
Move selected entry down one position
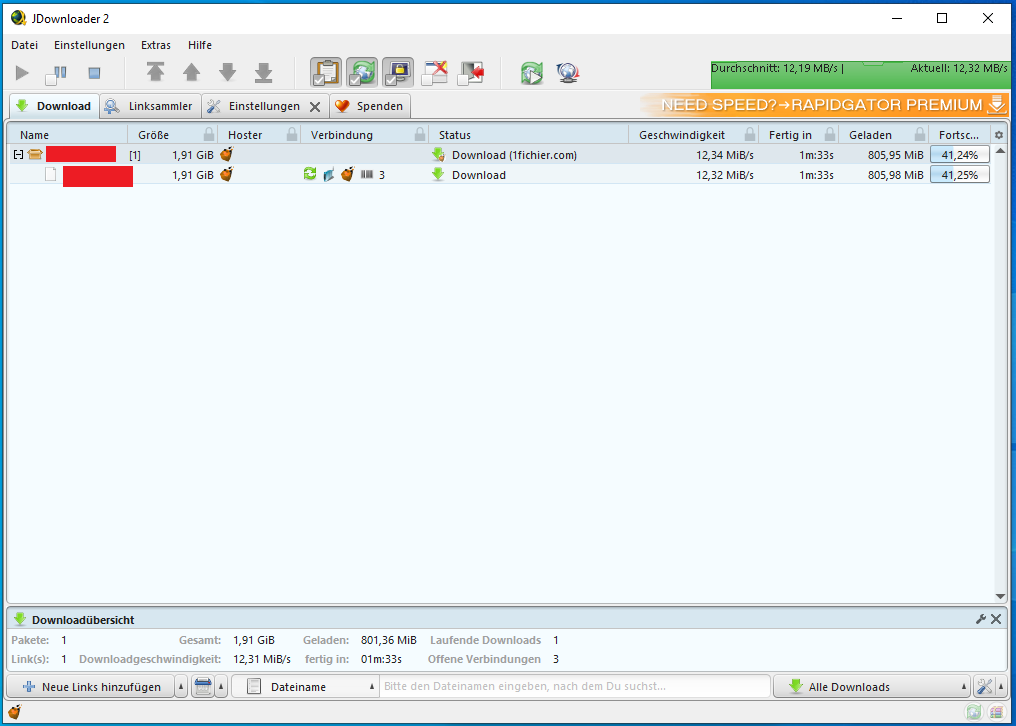[227, 72]
